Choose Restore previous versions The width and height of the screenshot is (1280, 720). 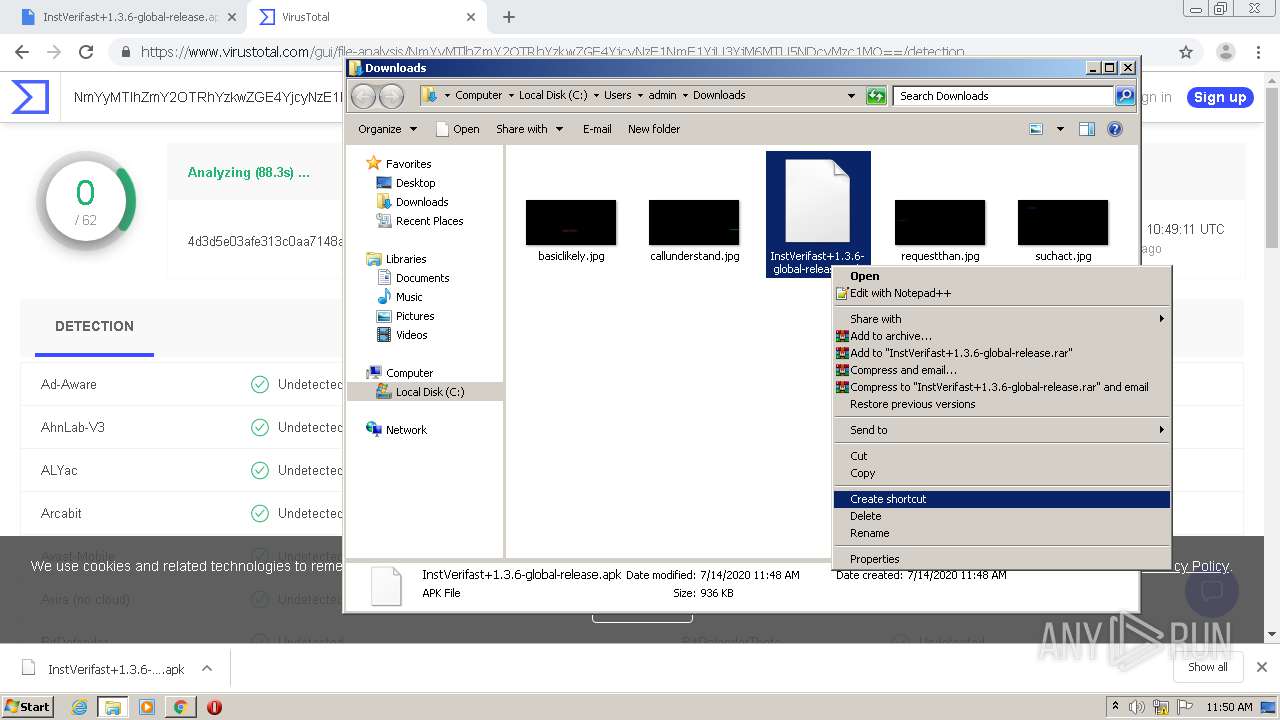click(x=1001, y=404)
